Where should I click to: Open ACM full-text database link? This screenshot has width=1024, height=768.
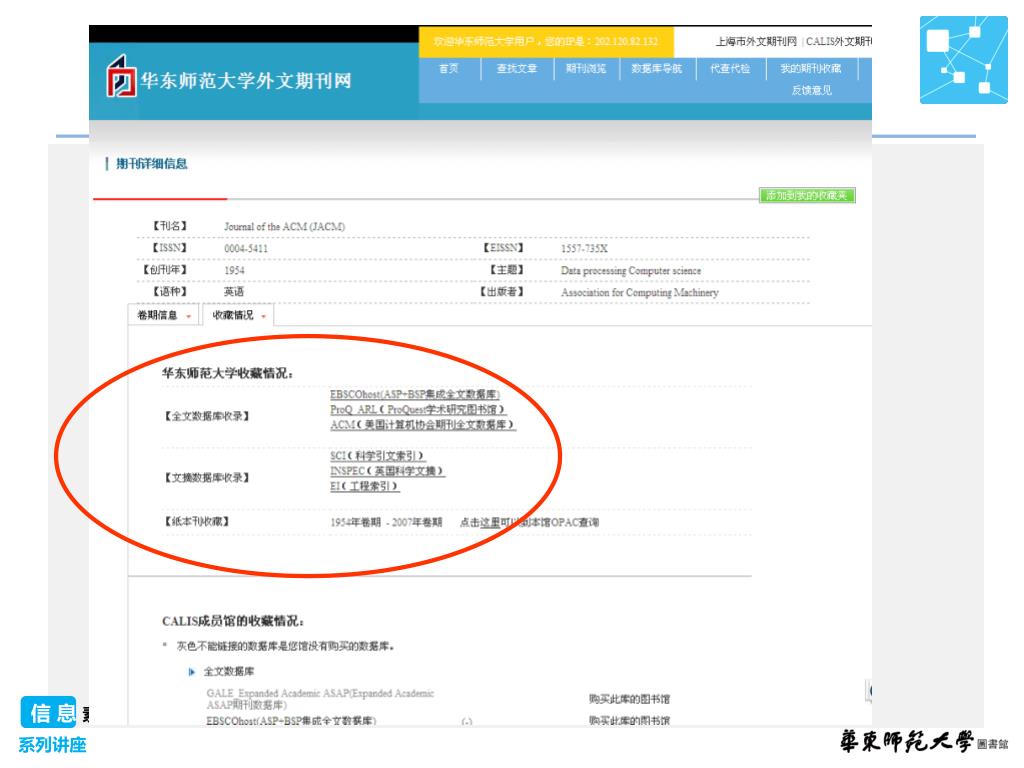(423, 425)
